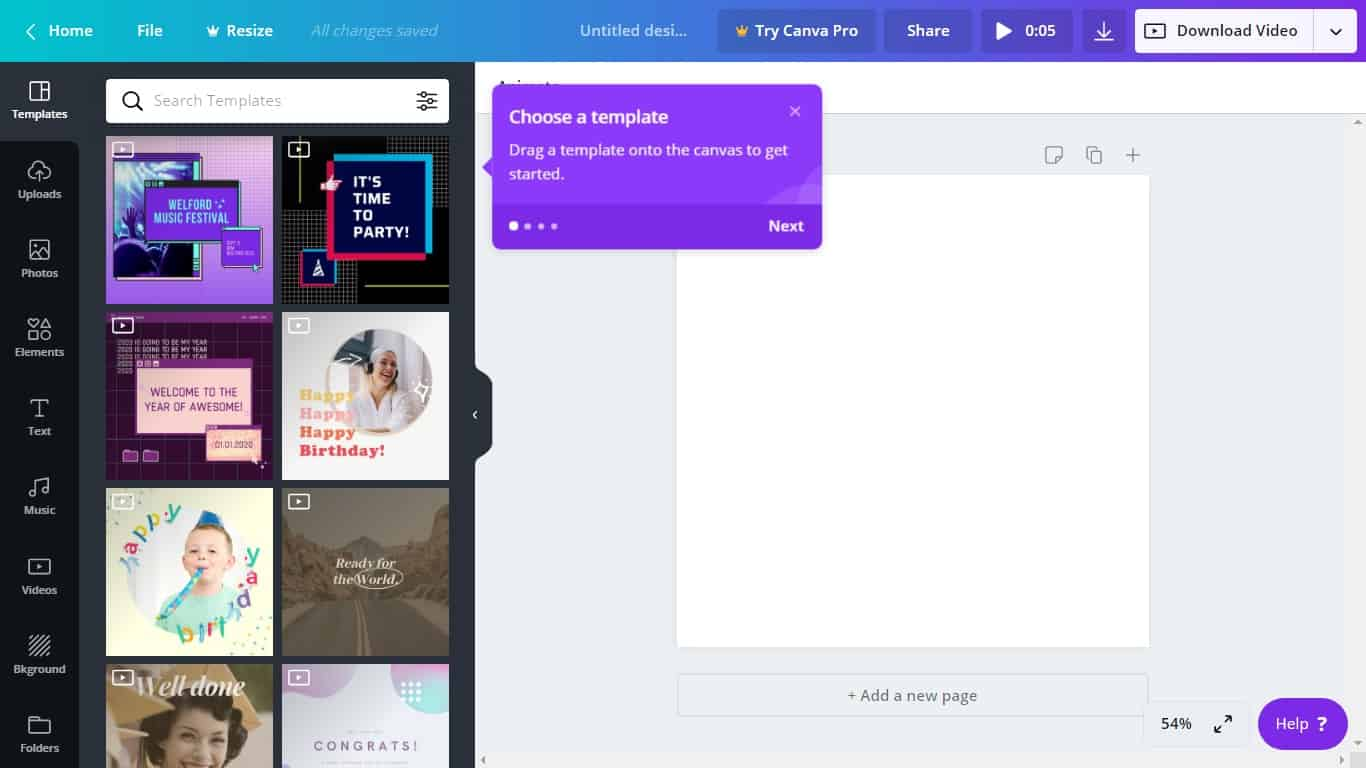Screen dimensions: 1366x768
Task: Click the 54% zoom level control
Action: click(1175, 723)
